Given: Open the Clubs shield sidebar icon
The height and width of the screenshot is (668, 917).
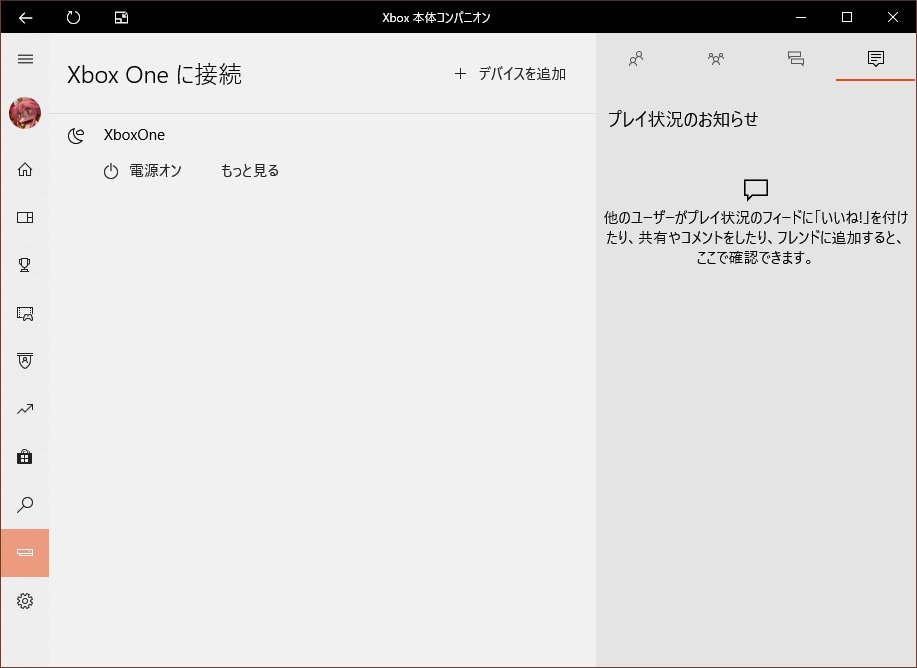Looking at the screenshot, I should pos(25,361).
